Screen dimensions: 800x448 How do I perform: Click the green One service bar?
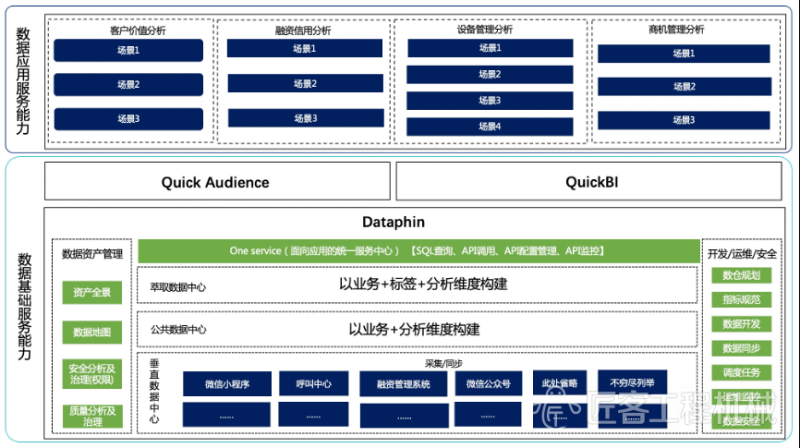(419, 251)
